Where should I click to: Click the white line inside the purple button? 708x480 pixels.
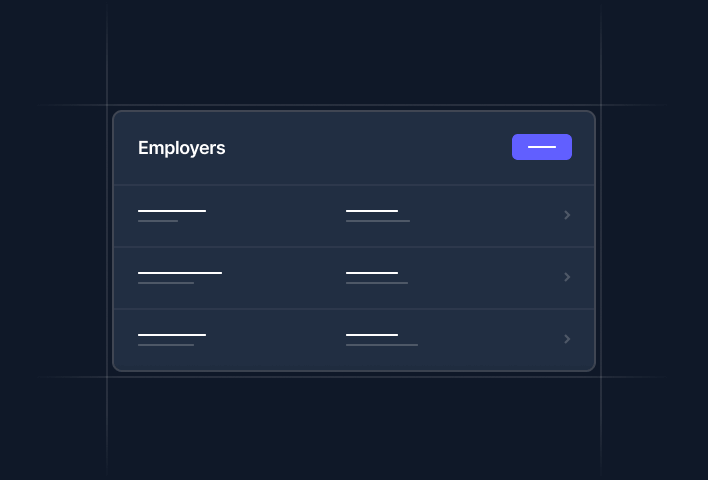tap(541, 147)
